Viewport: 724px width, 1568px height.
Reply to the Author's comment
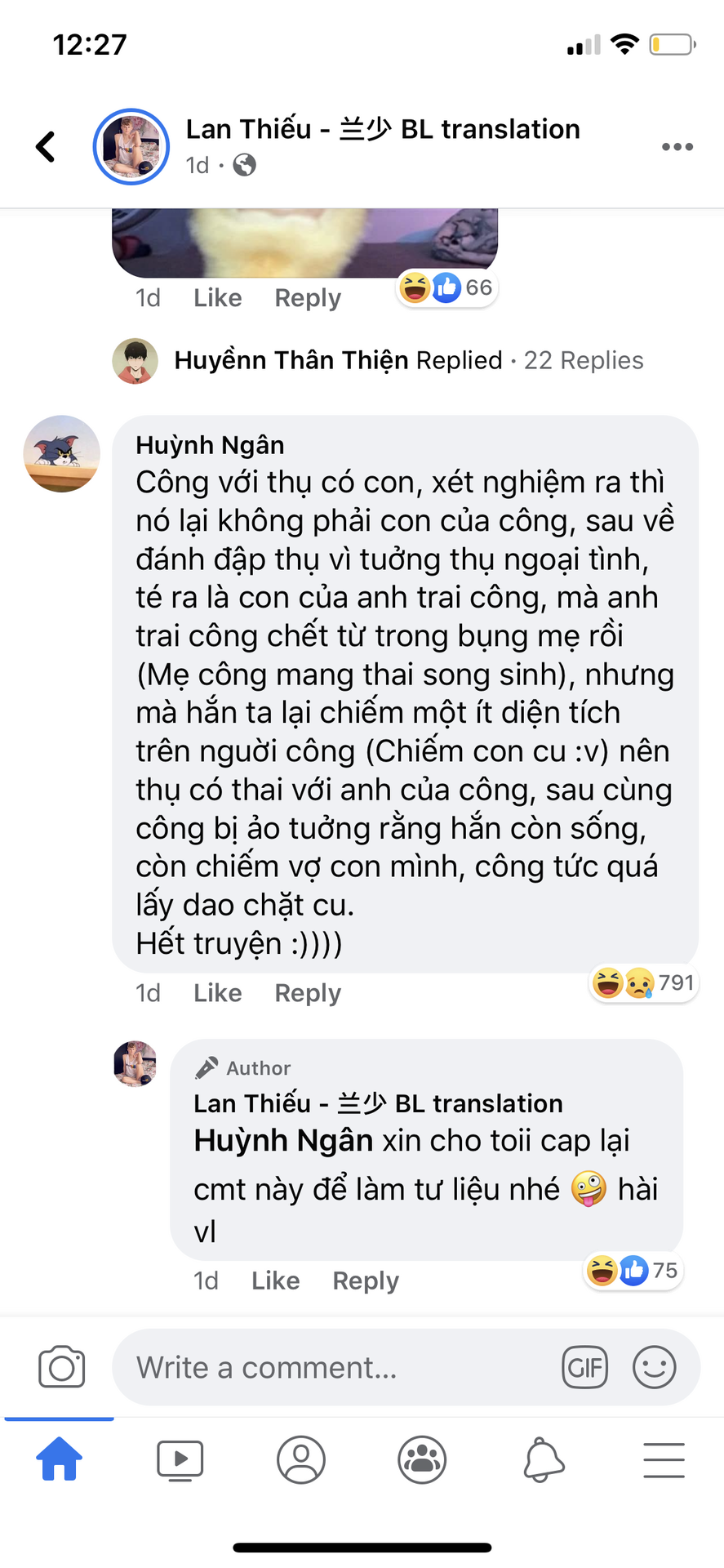[366, 1281]
